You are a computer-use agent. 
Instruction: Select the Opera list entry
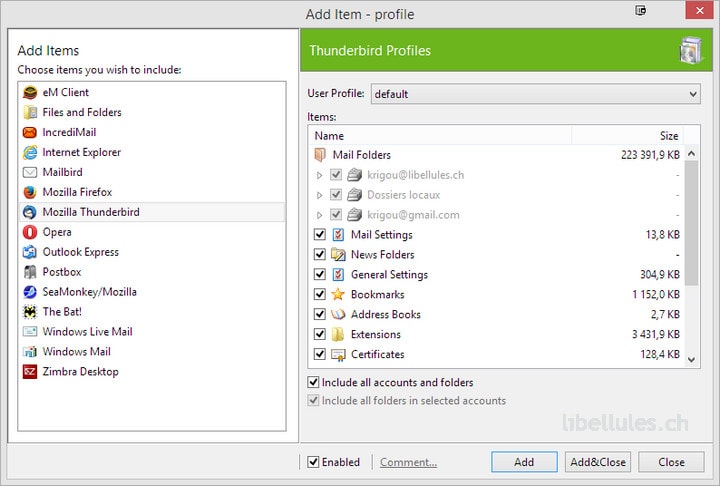click(152, 232)
